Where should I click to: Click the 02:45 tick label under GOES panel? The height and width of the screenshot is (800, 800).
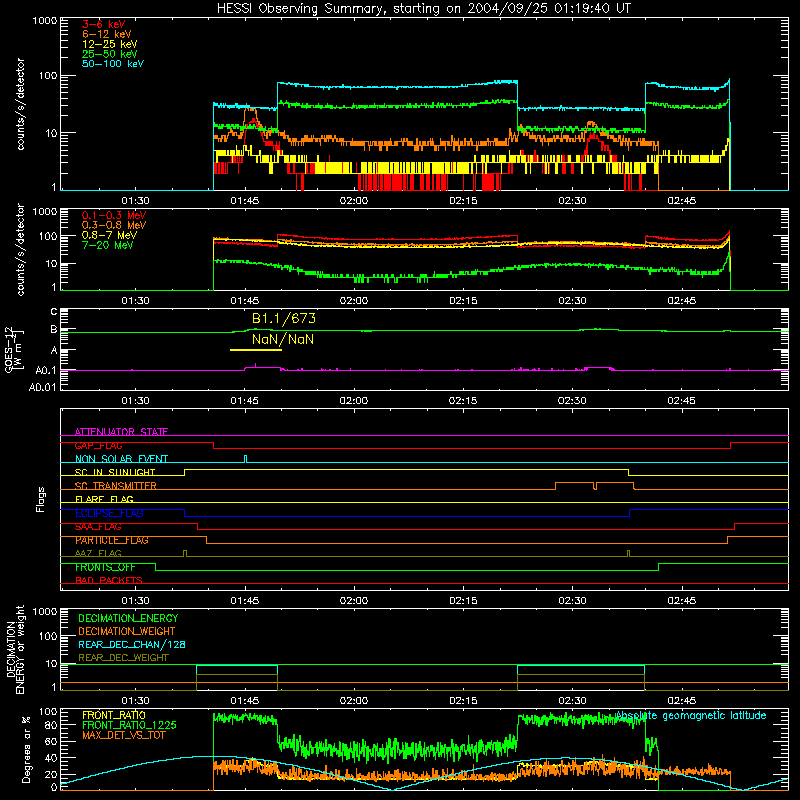pos(681,401)
